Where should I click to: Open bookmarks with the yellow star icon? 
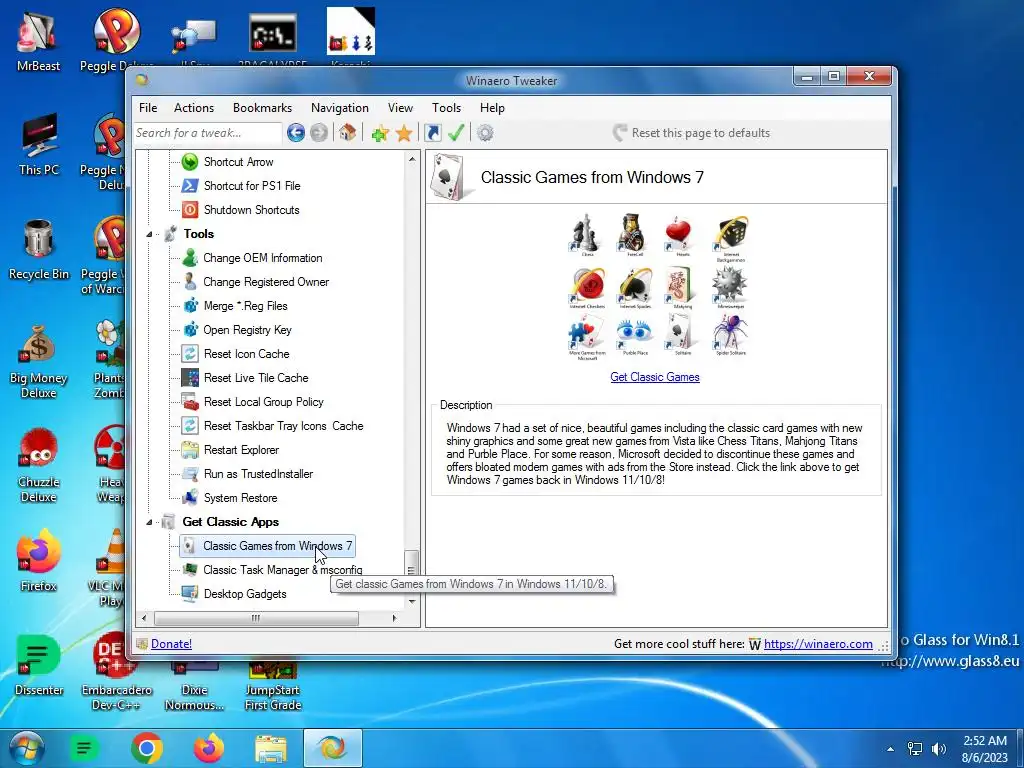tap(404, 133)
